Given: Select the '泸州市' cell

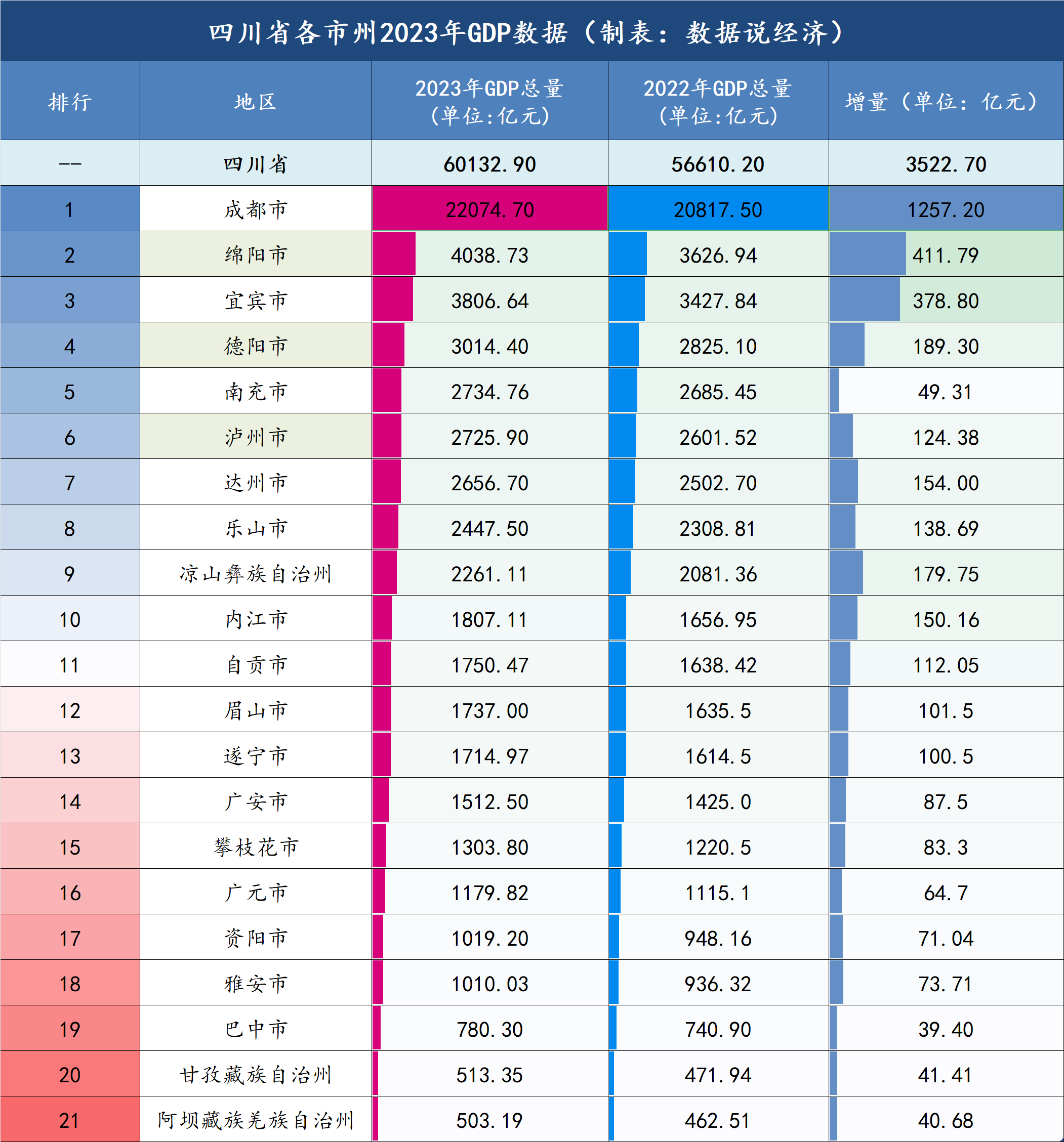Looking at the screenshot, I should pyautogui.click(x=255, y=437).
